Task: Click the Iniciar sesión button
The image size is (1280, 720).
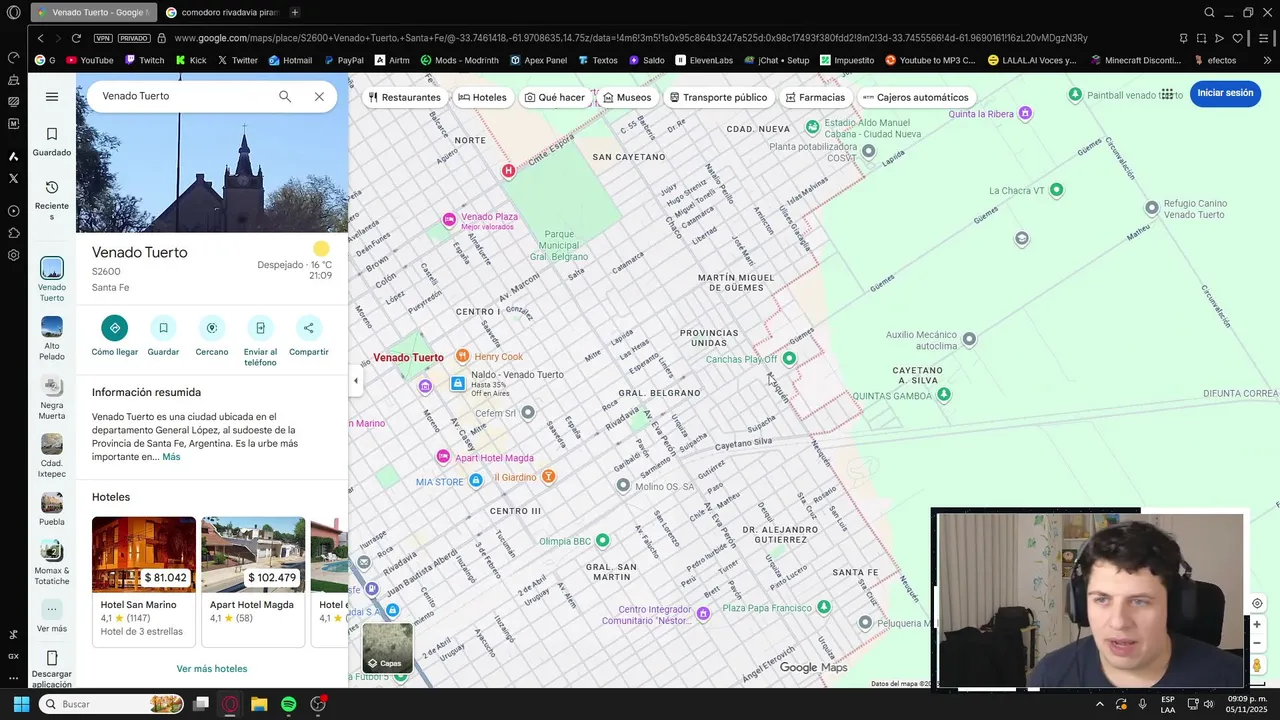Action: pyautogui.click(x=1225, y=93)
